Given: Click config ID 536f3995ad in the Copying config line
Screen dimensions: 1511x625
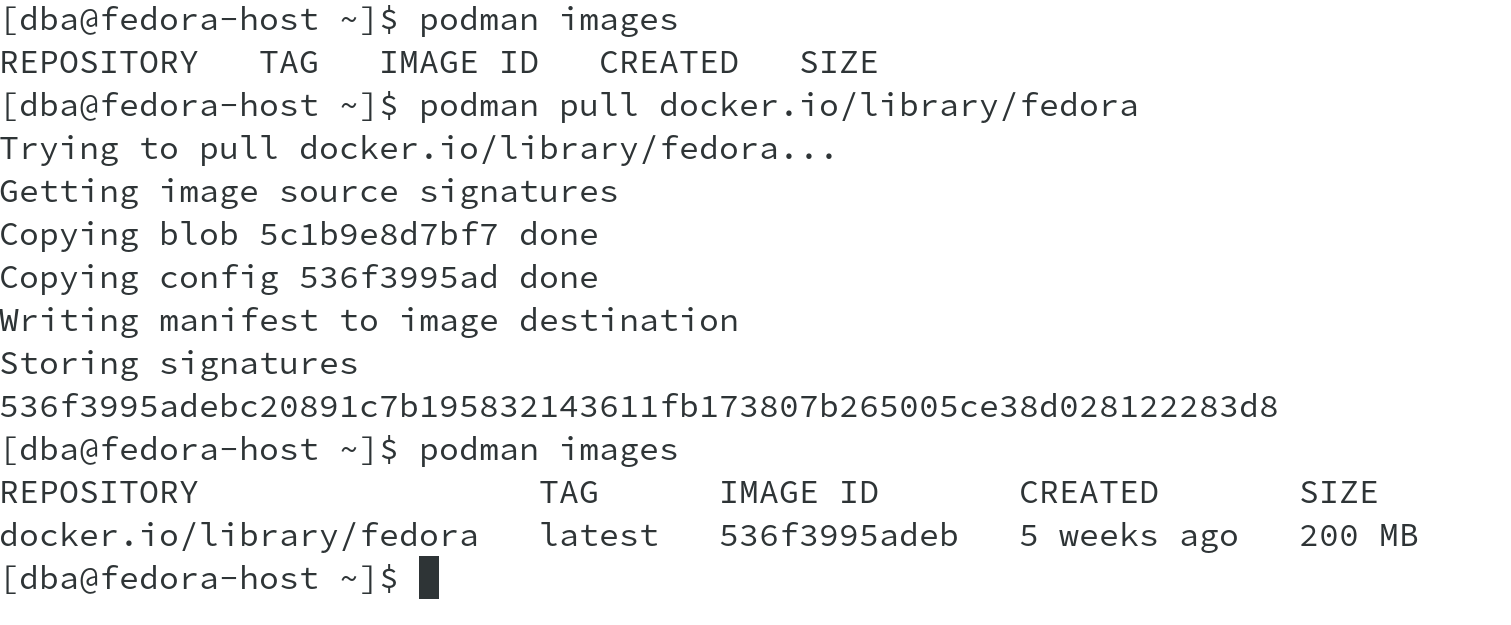Looking at the screenshot, I should point(399,278).
